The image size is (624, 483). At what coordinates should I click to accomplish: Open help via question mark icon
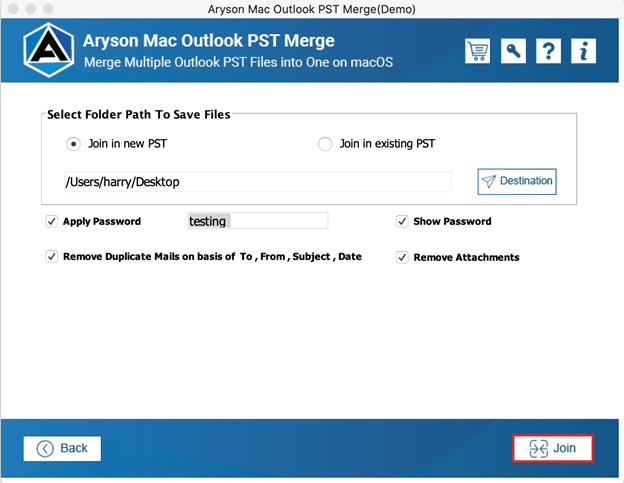tap(548, 51)
